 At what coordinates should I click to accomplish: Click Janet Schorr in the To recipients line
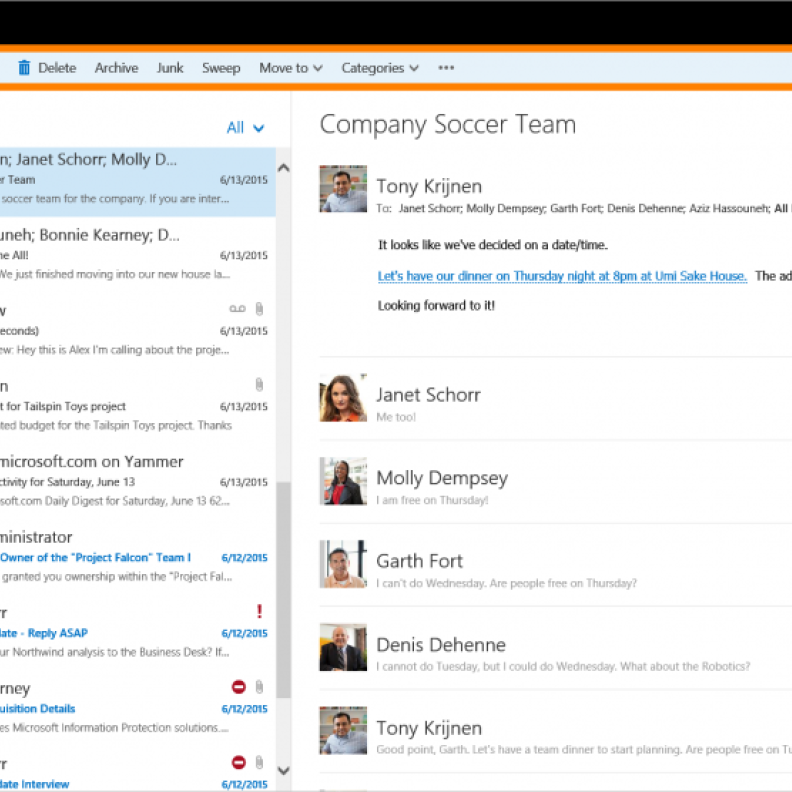430,209
